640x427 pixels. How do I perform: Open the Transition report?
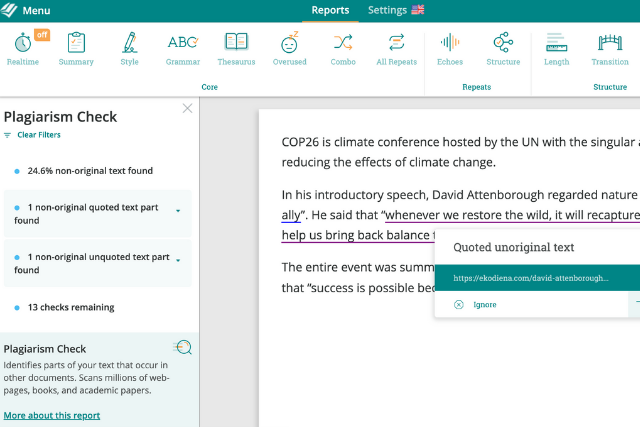[x=610, y=48]
